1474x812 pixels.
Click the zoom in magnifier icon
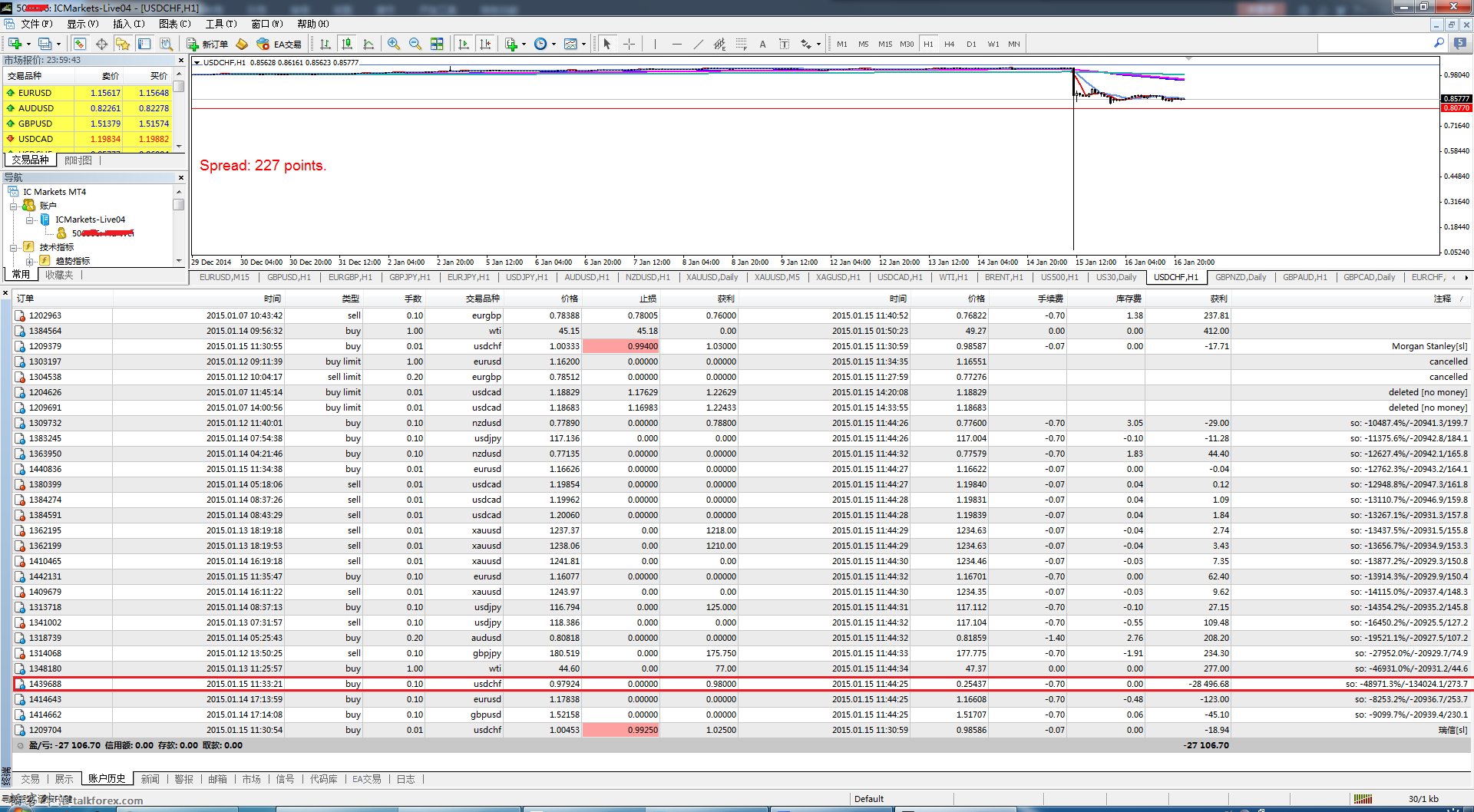(x=394, y=44)
